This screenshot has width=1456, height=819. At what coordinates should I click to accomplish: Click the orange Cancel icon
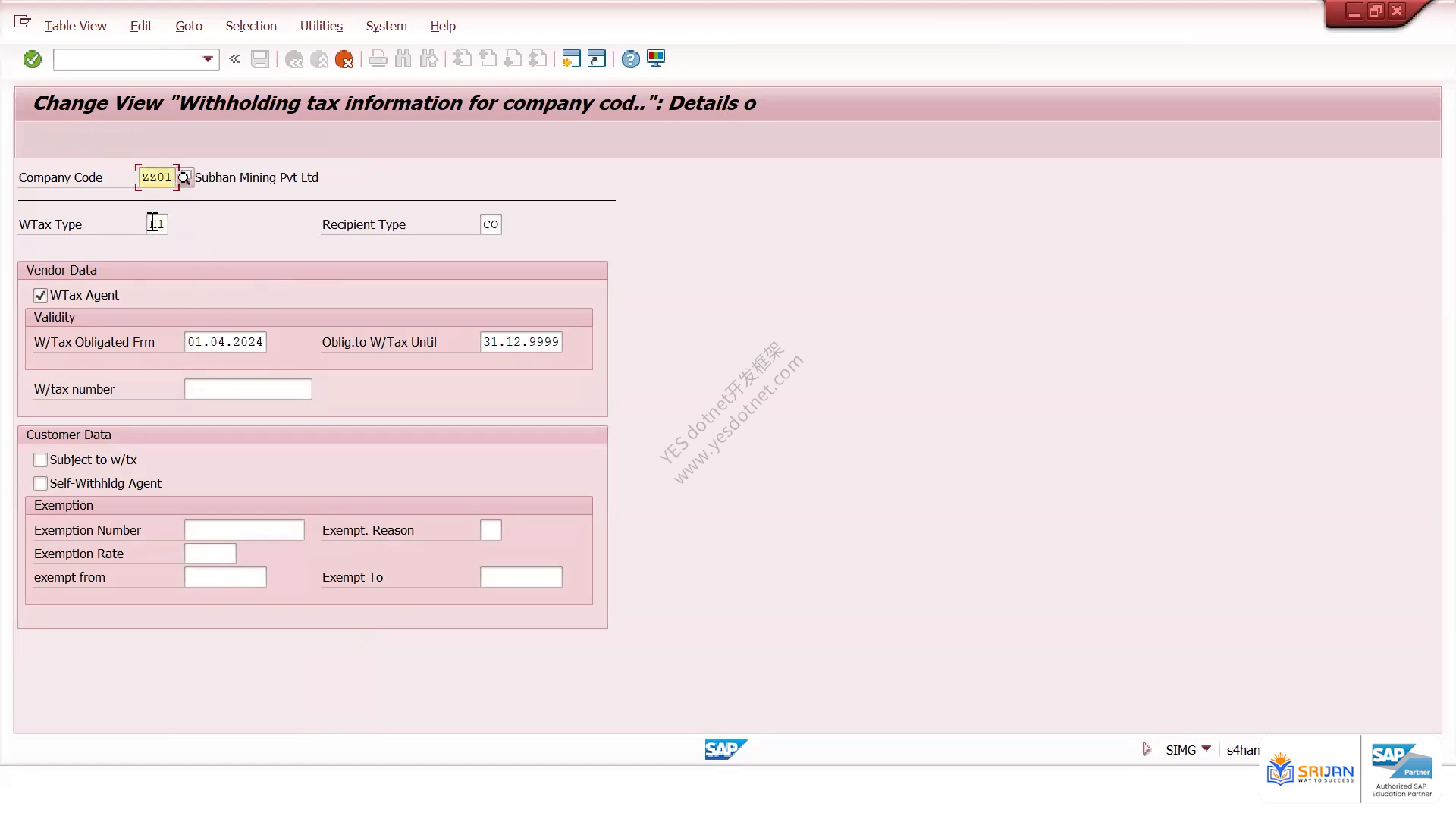coord(344,59)
